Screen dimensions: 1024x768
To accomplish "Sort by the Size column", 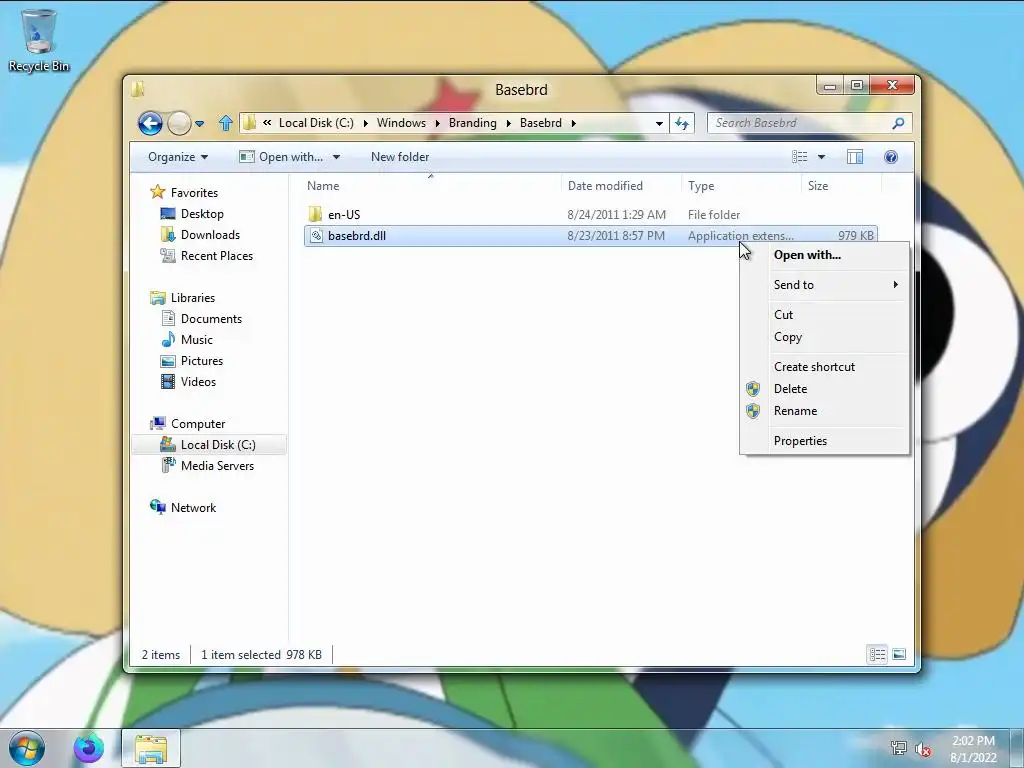I will pyautogui.click(x=841, y=186).
